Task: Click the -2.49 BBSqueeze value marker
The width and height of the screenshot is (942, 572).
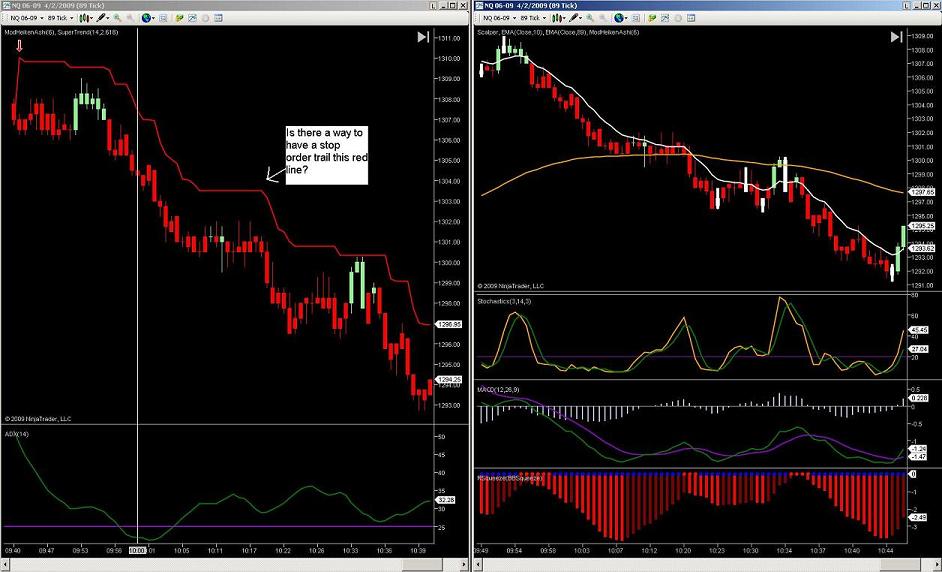Action: point(919,517)
